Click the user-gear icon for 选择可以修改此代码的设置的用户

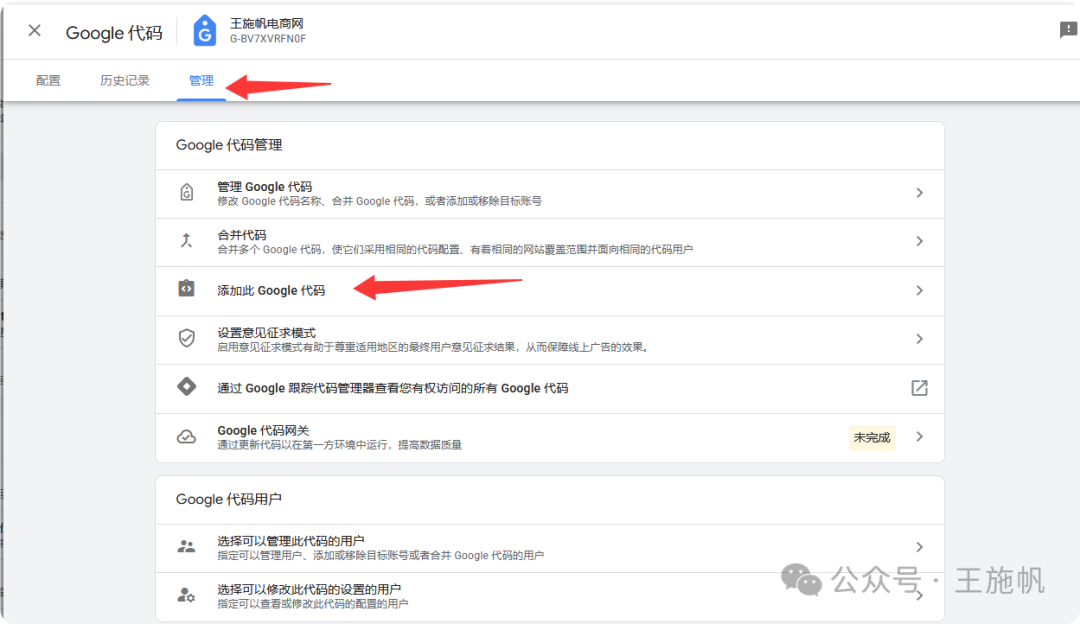pos(187,595)
